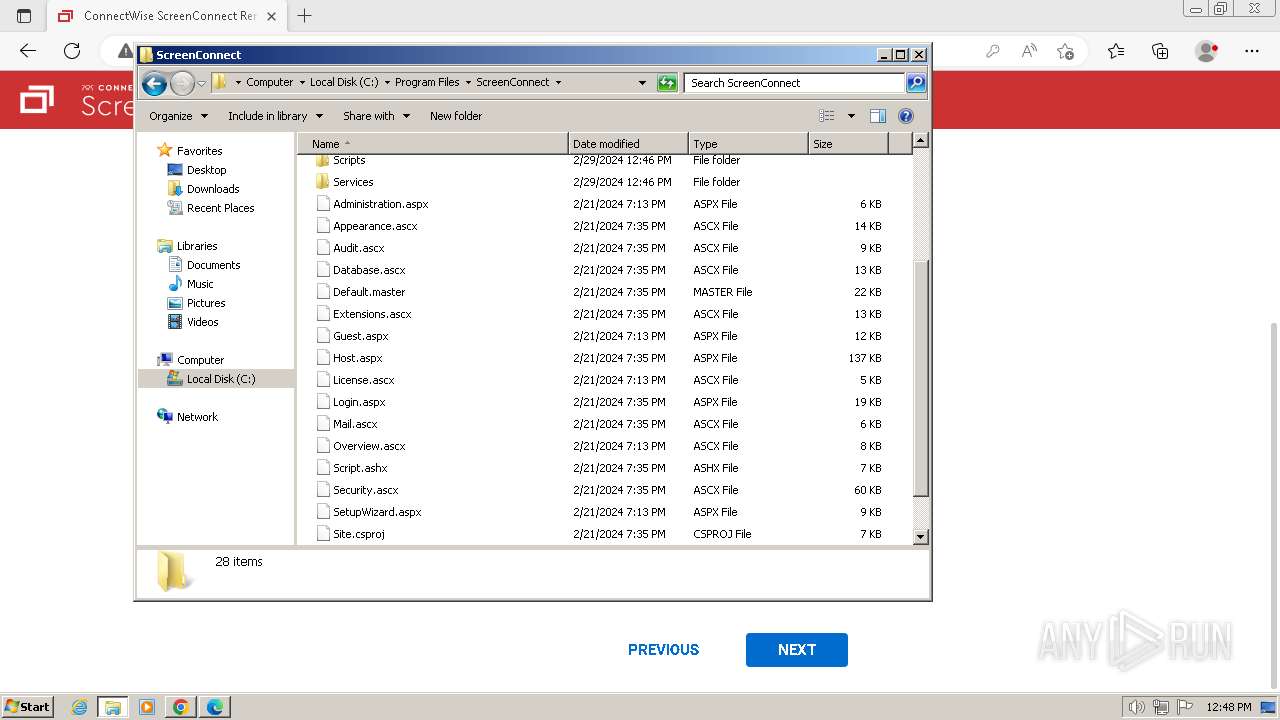Image resolution: width=1280 pixels, height=720 pixels.
Task: Select Host.aspx file
Action: click(357, 358)
